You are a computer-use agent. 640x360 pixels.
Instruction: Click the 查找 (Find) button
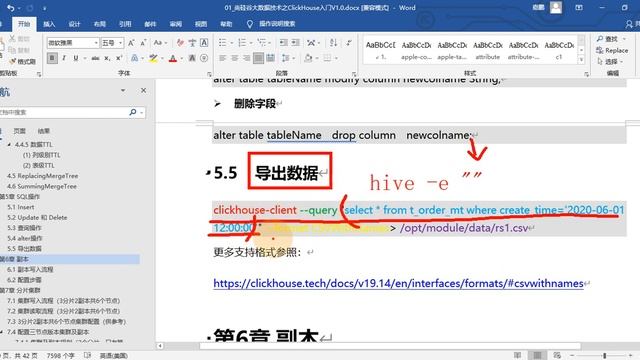(x=610, y=39)
